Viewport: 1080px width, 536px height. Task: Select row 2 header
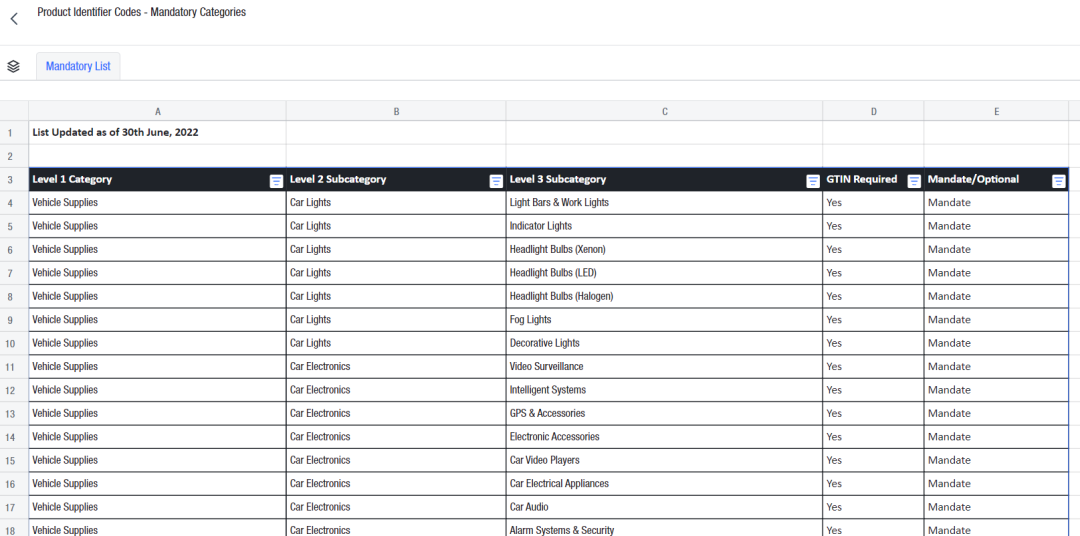[14, 156]
